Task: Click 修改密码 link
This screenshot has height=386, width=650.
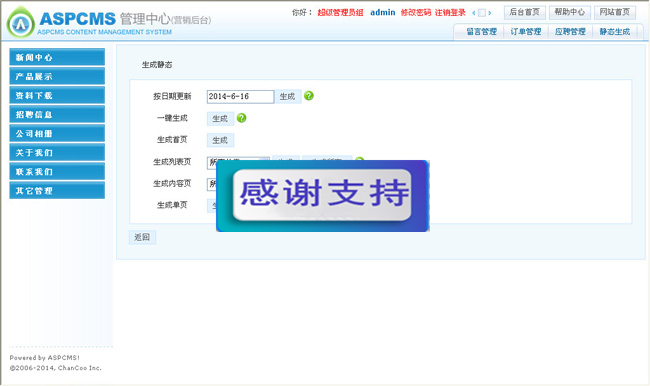Action: (416, 12)
